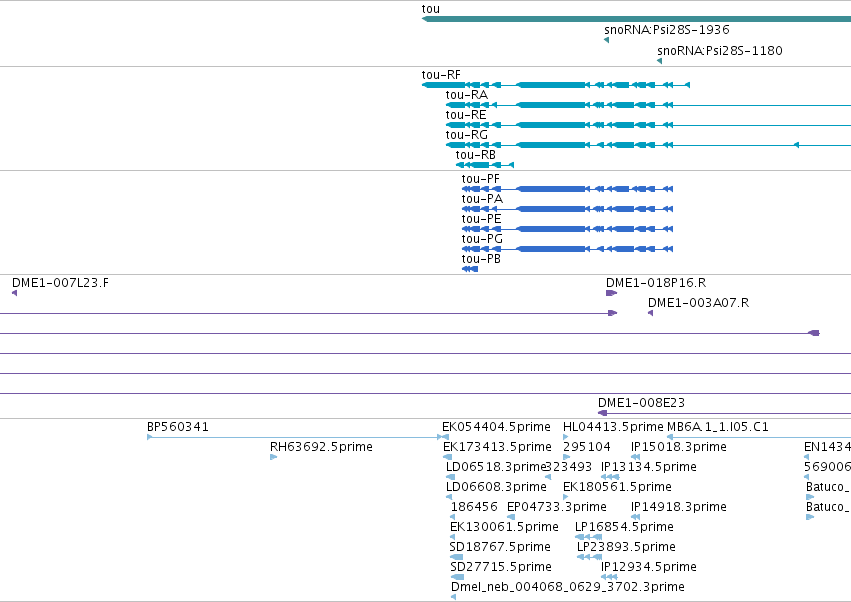This screenshot has width=851, height=602.
Task: Select the snoRNA:Psi28S-1936 label
Action: click(x=666, y=29)
